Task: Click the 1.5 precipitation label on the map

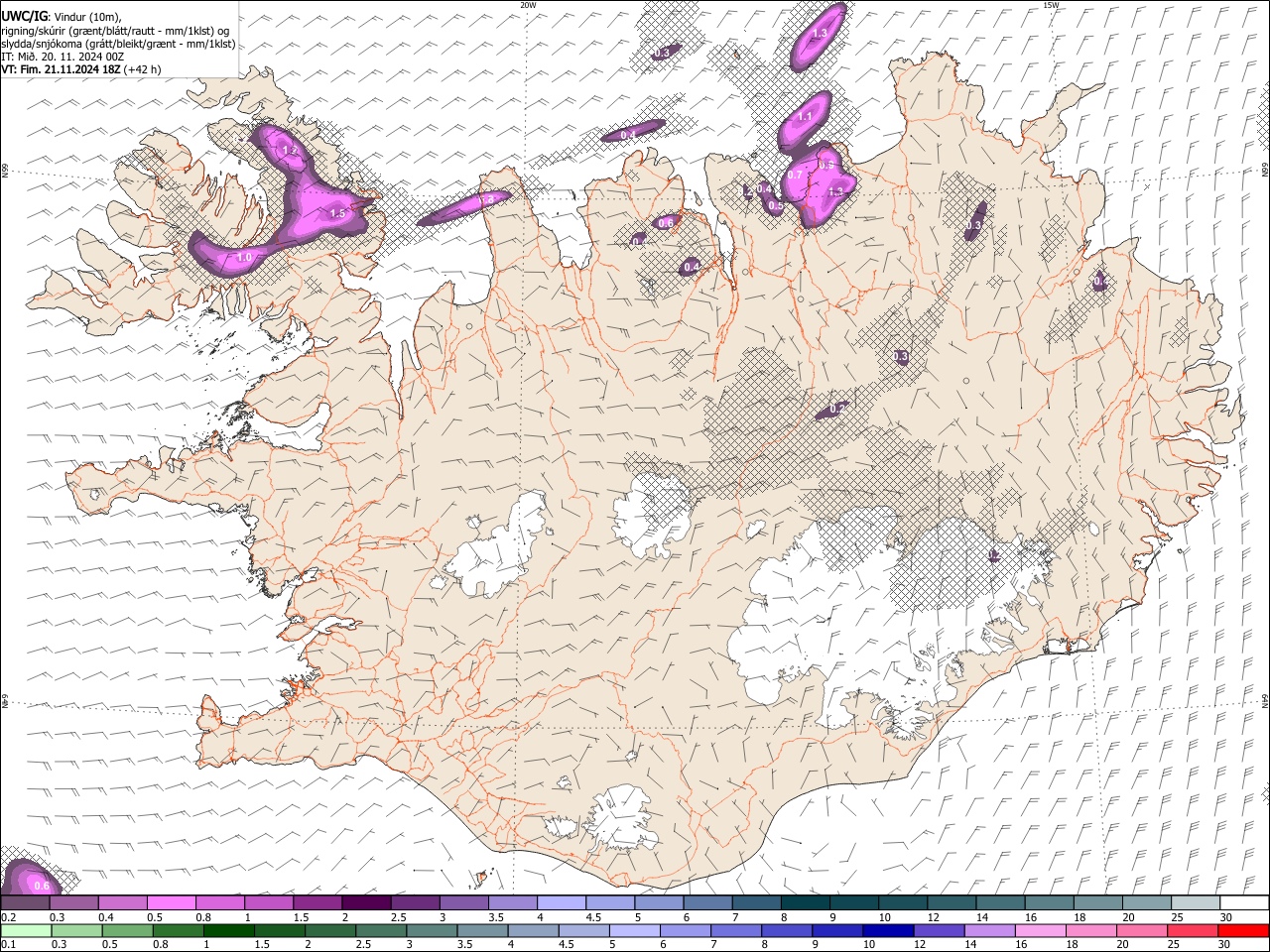Action: point(336,213)
